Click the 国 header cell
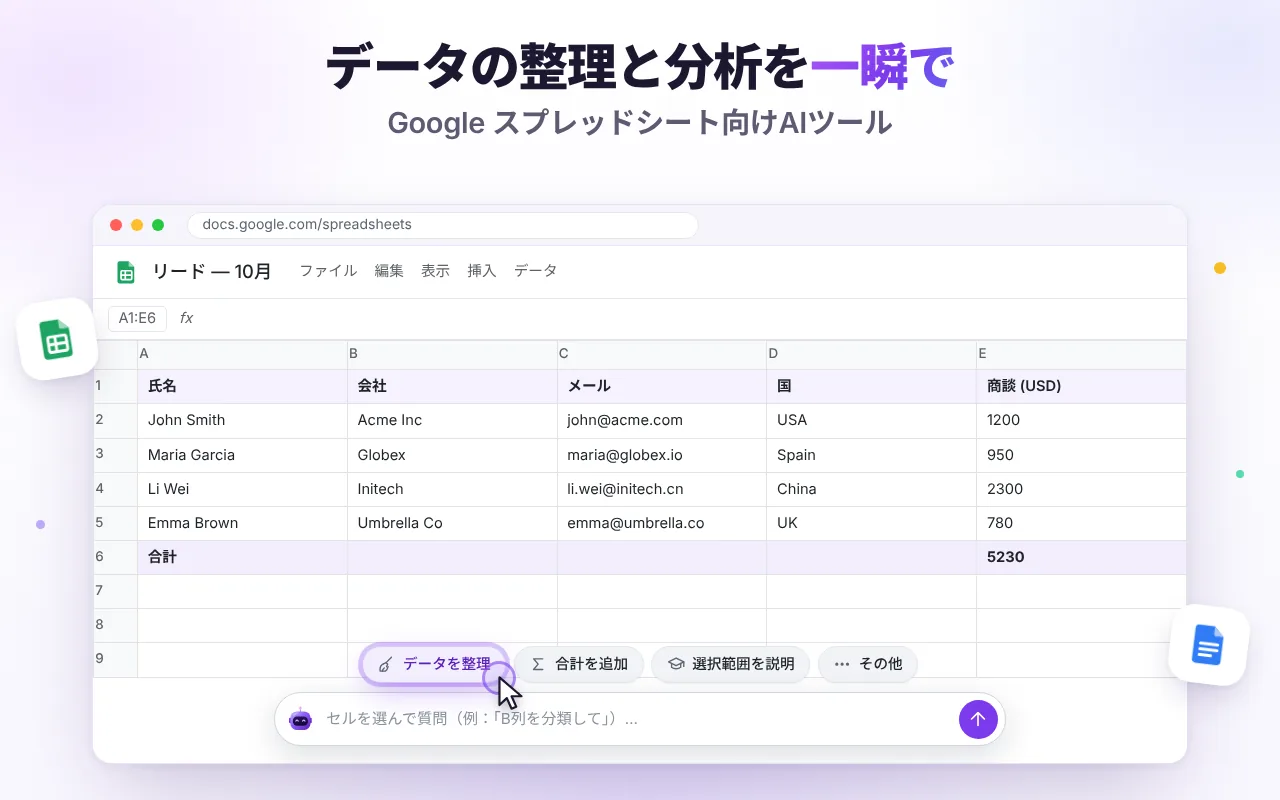 871,386
